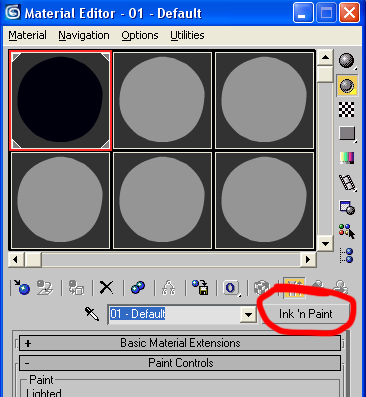Toggle the highlighted Show End Result icon

(x=294, y=287)
